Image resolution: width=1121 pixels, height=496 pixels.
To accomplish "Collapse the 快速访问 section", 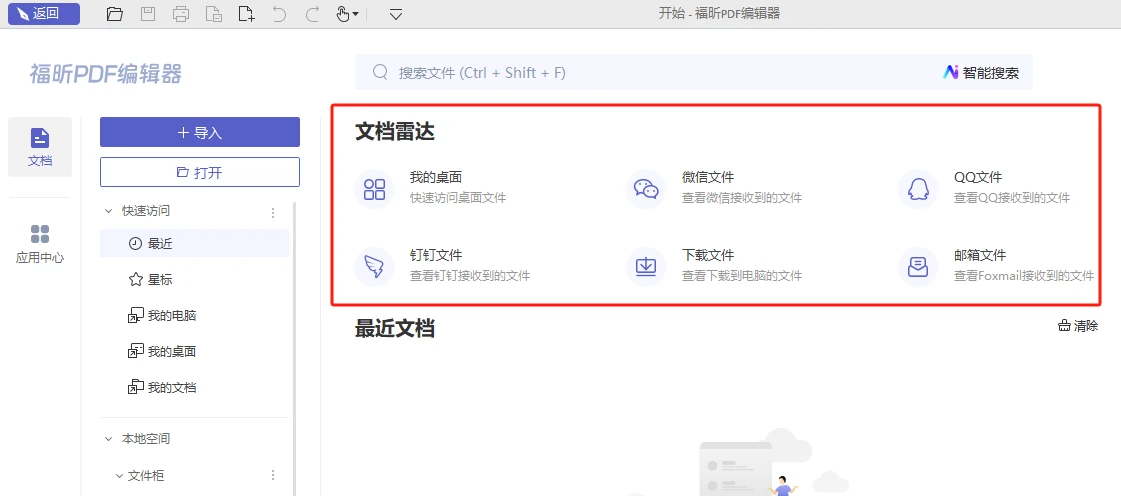I will coord(109,211).
